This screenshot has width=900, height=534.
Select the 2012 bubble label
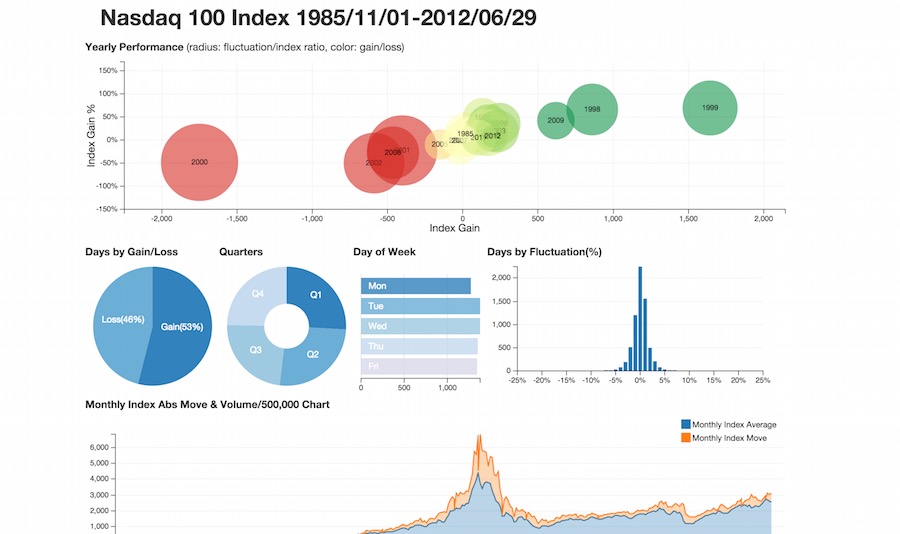492,136
